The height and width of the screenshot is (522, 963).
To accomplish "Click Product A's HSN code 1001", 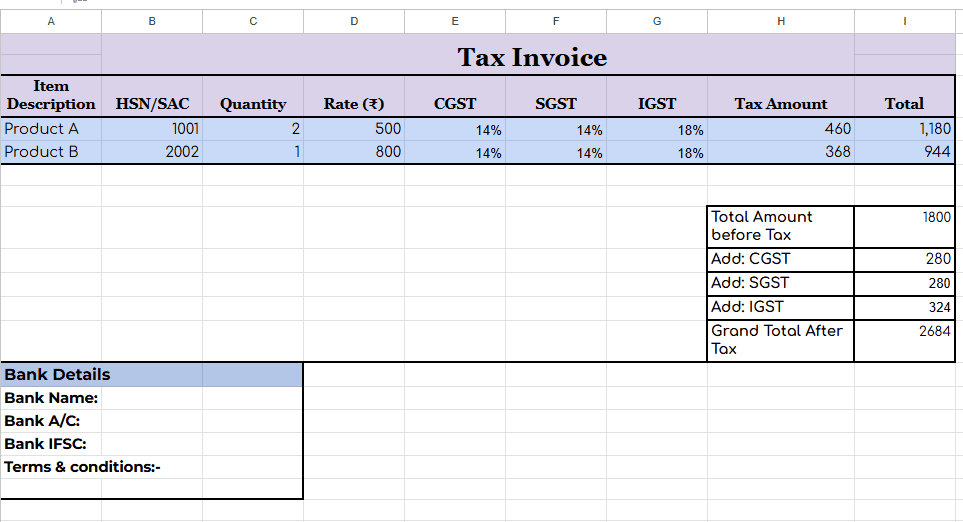I will (152, 129).
